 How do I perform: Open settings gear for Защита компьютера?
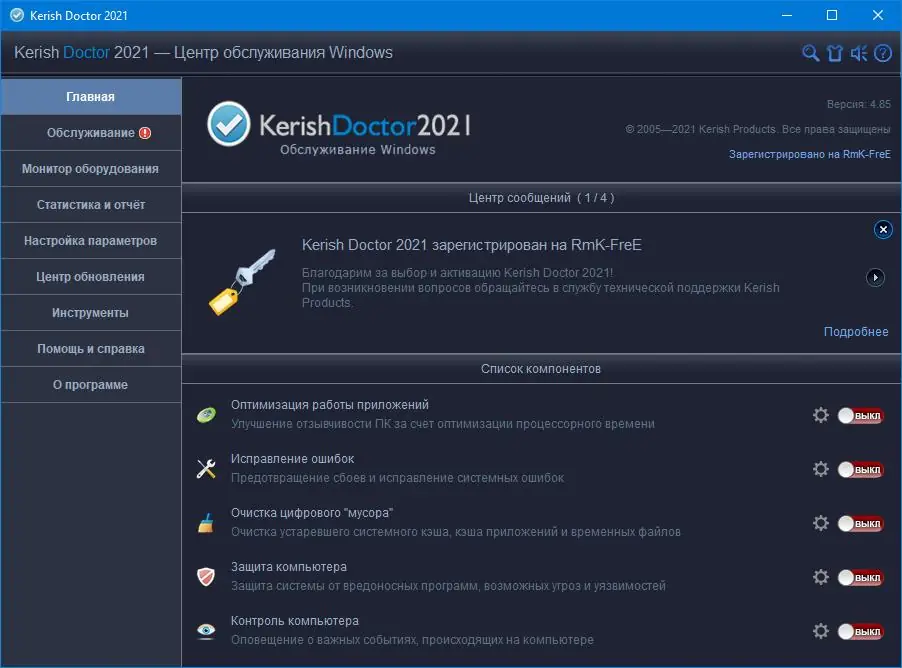(821, 577)
